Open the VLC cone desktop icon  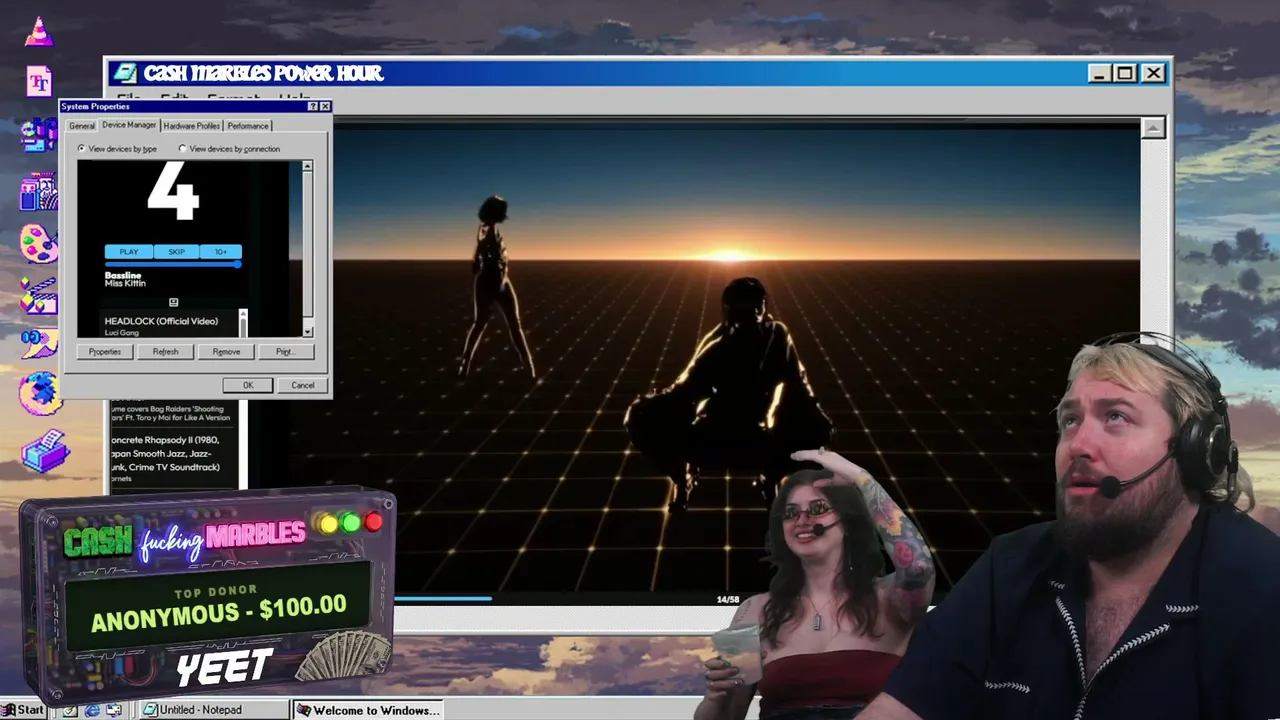coord(39,32)
